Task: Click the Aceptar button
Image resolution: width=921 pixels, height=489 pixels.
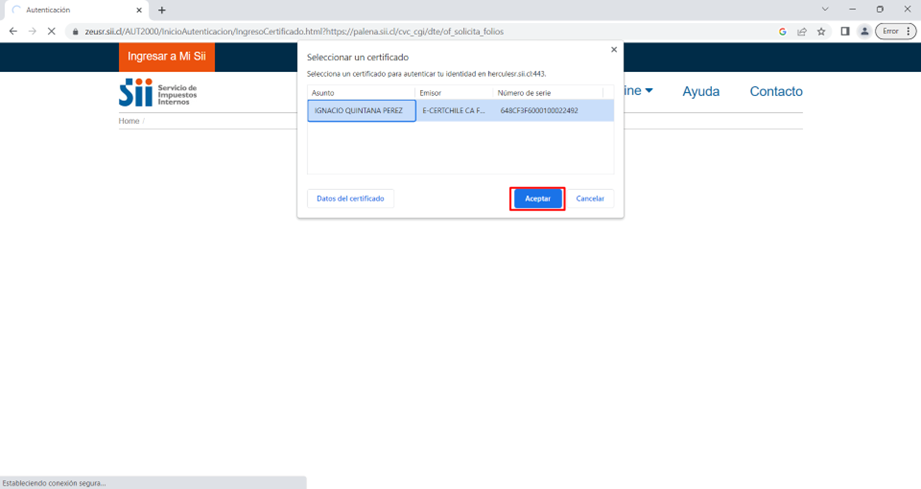Action: (538, 199)
